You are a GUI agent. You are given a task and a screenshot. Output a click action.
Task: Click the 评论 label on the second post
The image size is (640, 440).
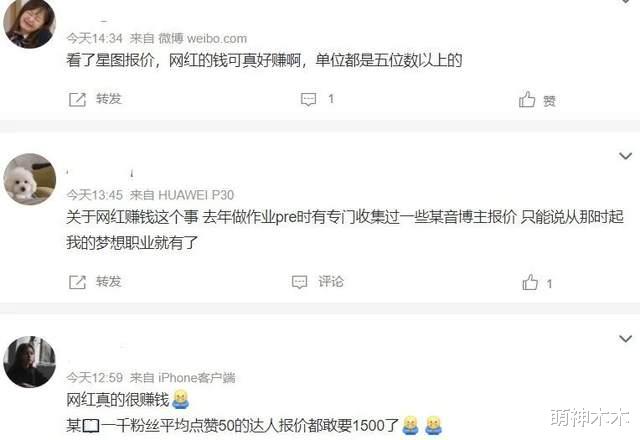[x=331, y=281]
